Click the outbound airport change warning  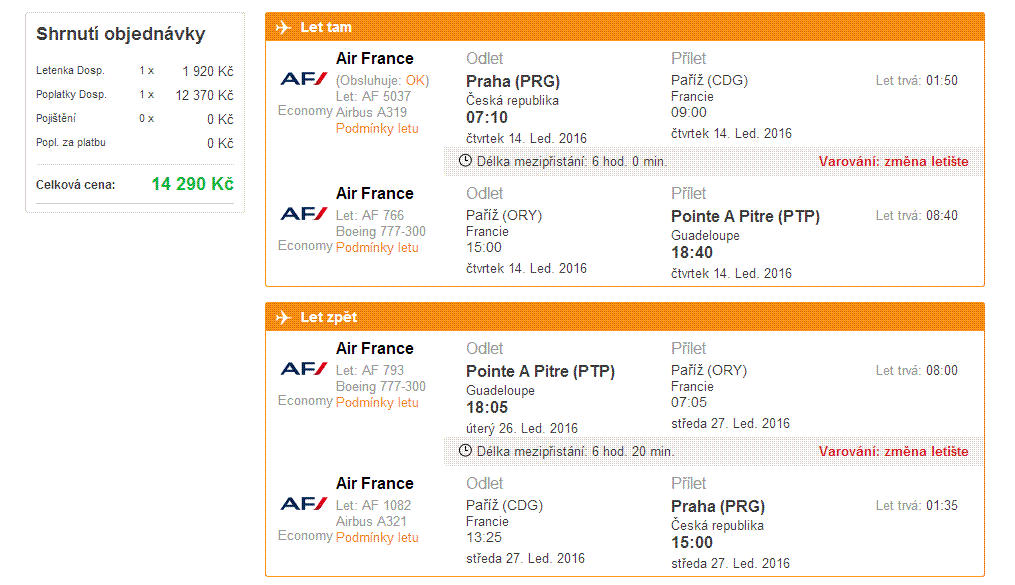tap(893, 161)
